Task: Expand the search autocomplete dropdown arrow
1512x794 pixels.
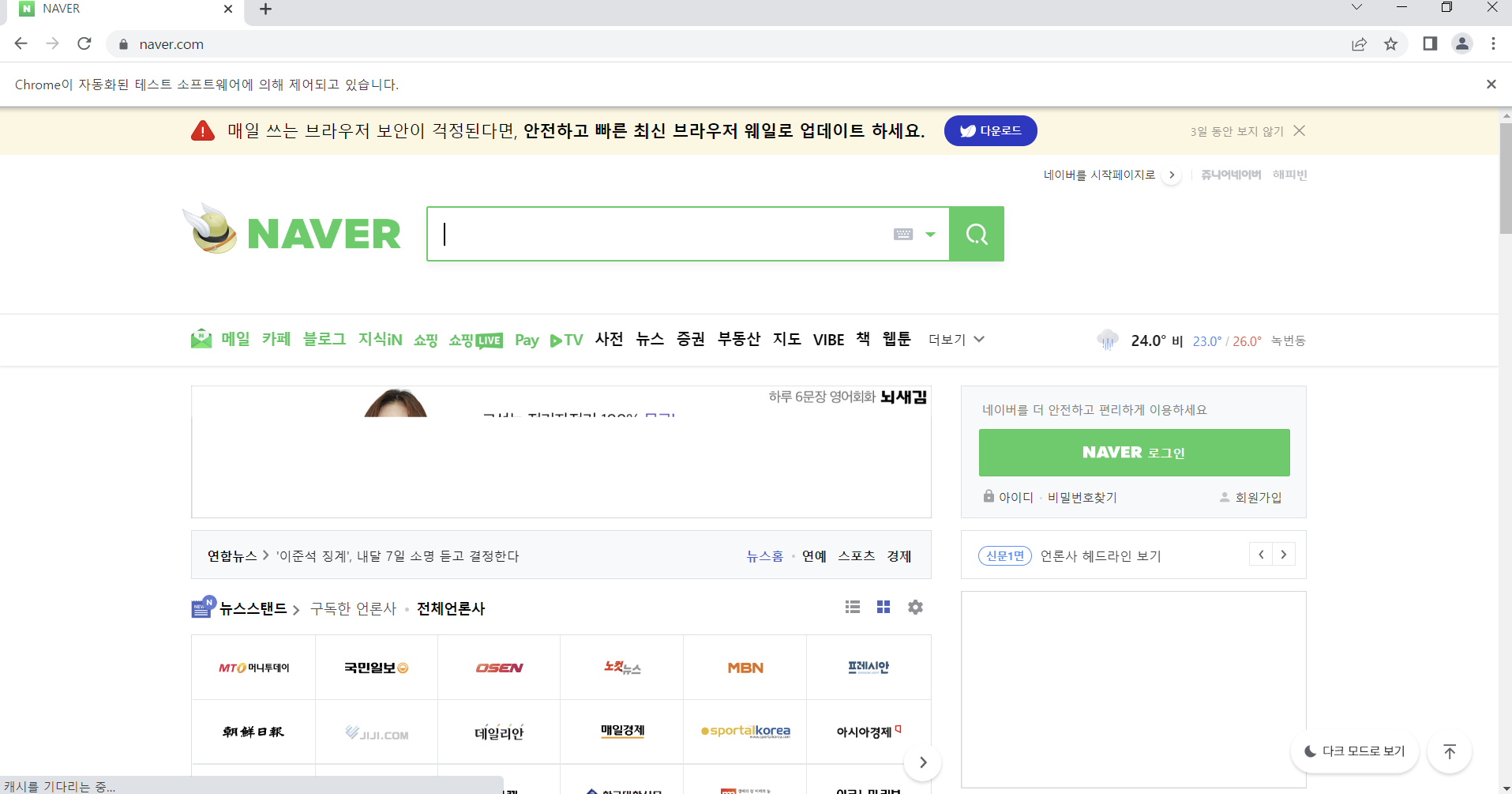Action: pos(931,234)
